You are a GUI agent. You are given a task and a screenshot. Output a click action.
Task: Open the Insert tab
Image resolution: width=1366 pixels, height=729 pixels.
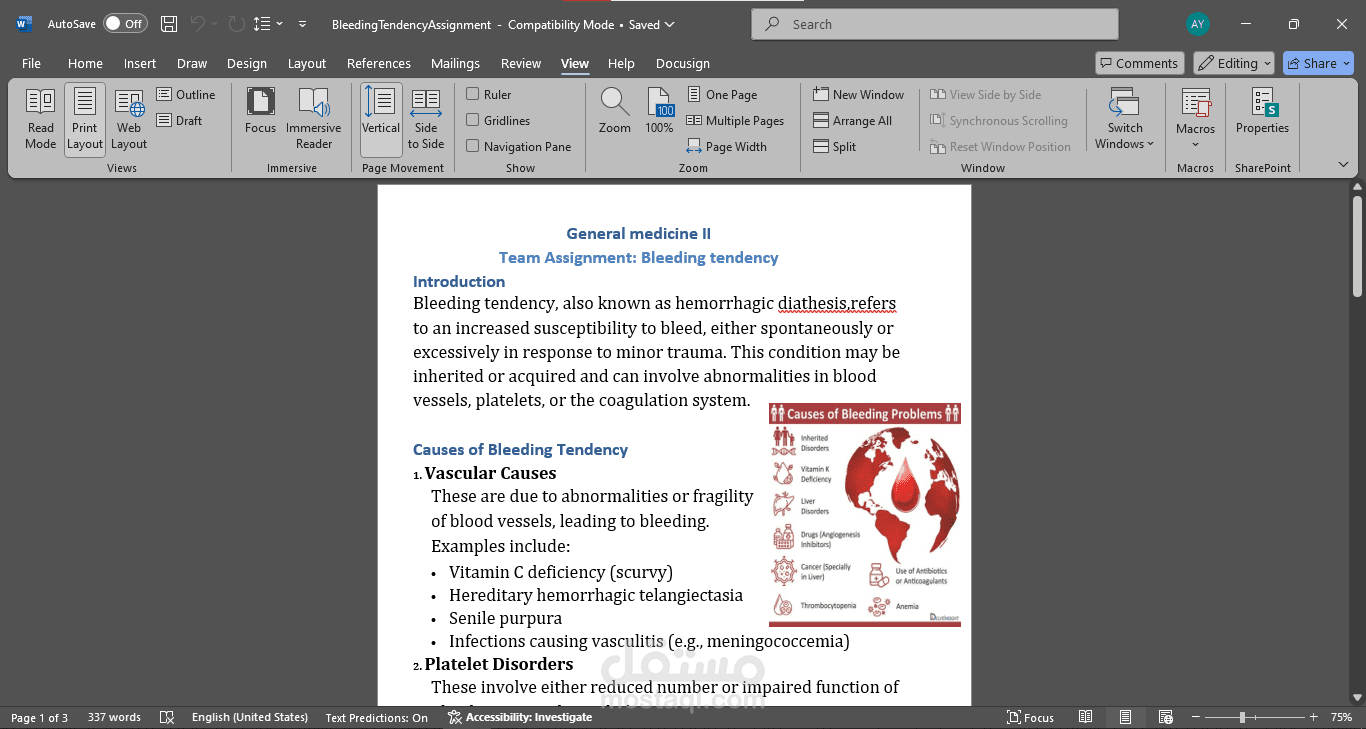(140, 63)
